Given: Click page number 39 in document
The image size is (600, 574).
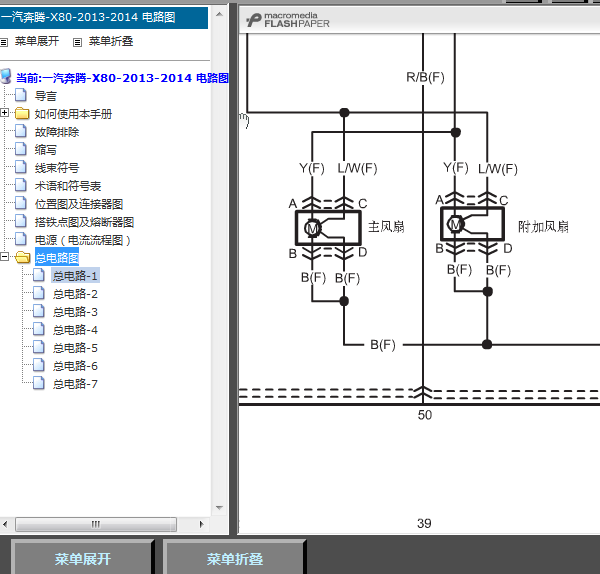Looking at the screenshot, I should (424, 523).
